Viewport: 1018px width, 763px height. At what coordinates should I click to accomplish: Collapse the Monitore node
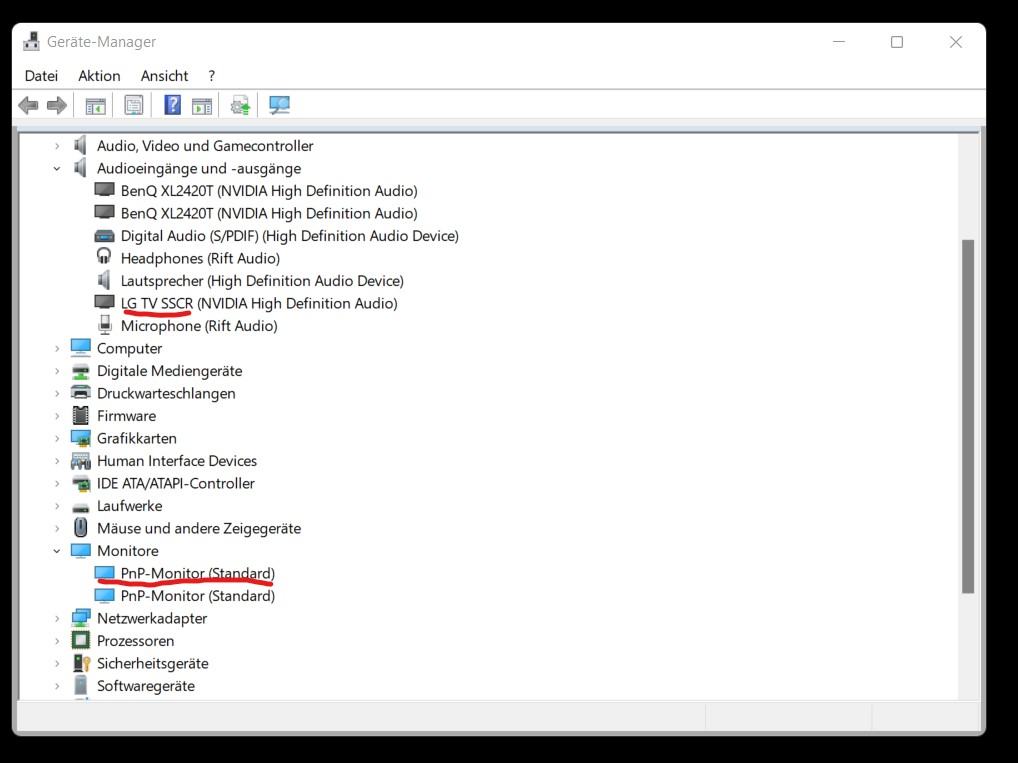coord(57,551)
